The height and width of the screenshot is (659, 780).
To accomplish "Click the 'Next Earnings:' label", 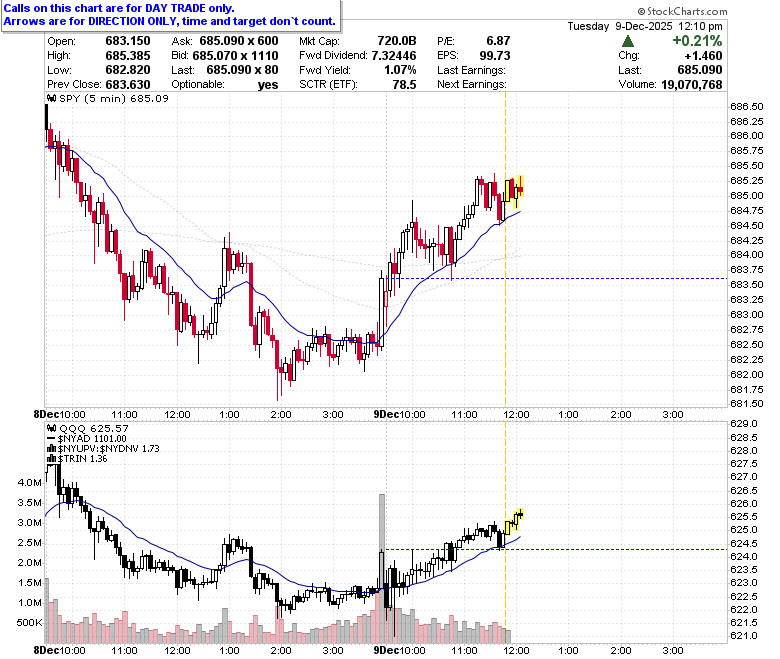I will [x=472, y=85].
